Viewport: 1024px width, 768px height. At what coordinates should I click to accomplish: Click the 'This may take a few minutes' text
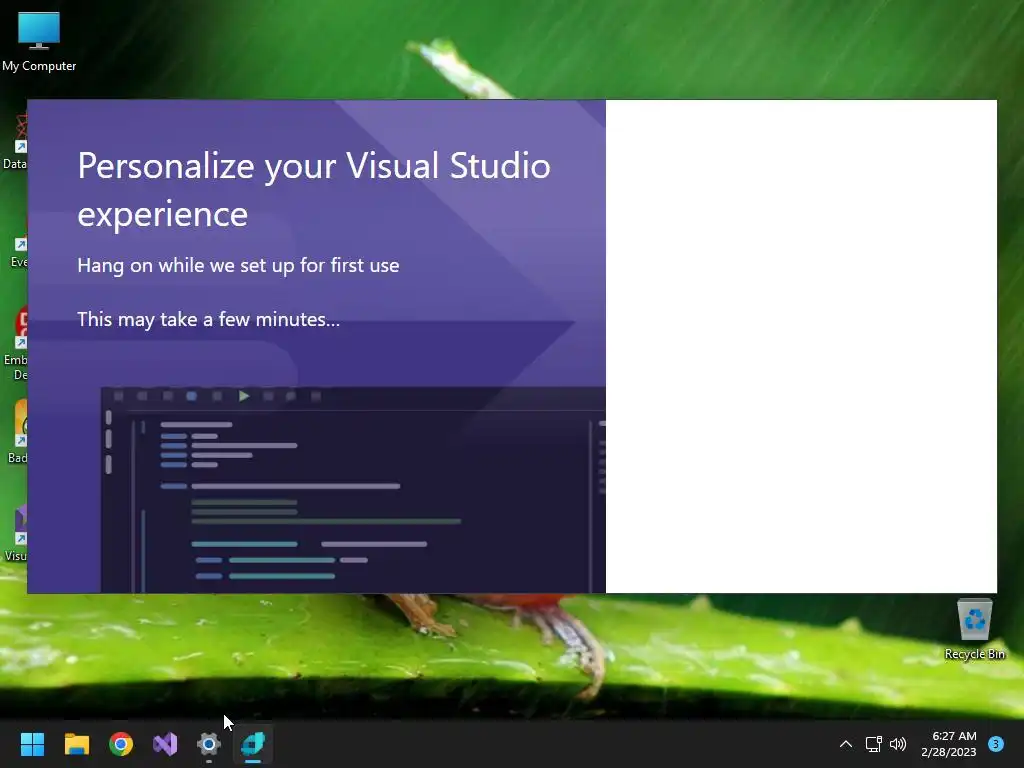[208, 319]
